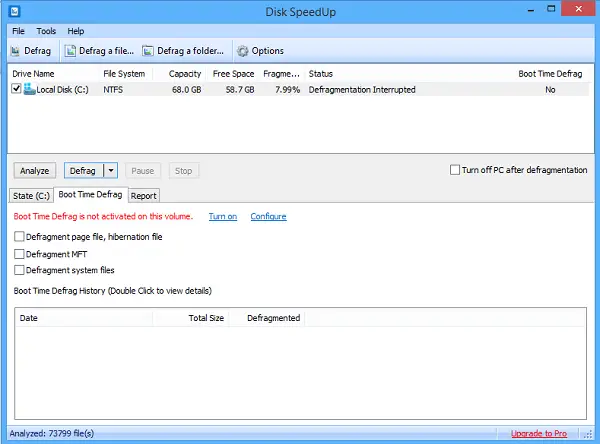
Task: Click the No boot time defrag value
Action: point(550,90)
